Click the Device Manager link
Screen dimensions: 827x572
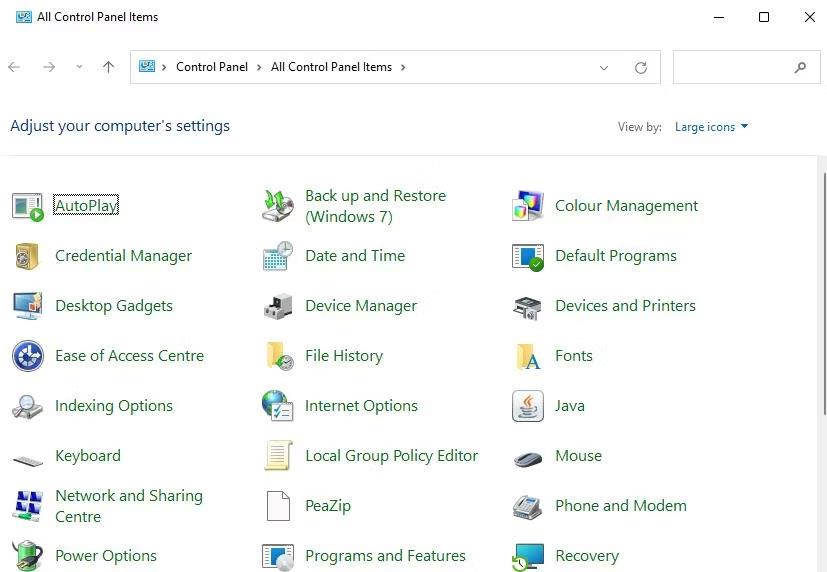click(x=361, y=306)
